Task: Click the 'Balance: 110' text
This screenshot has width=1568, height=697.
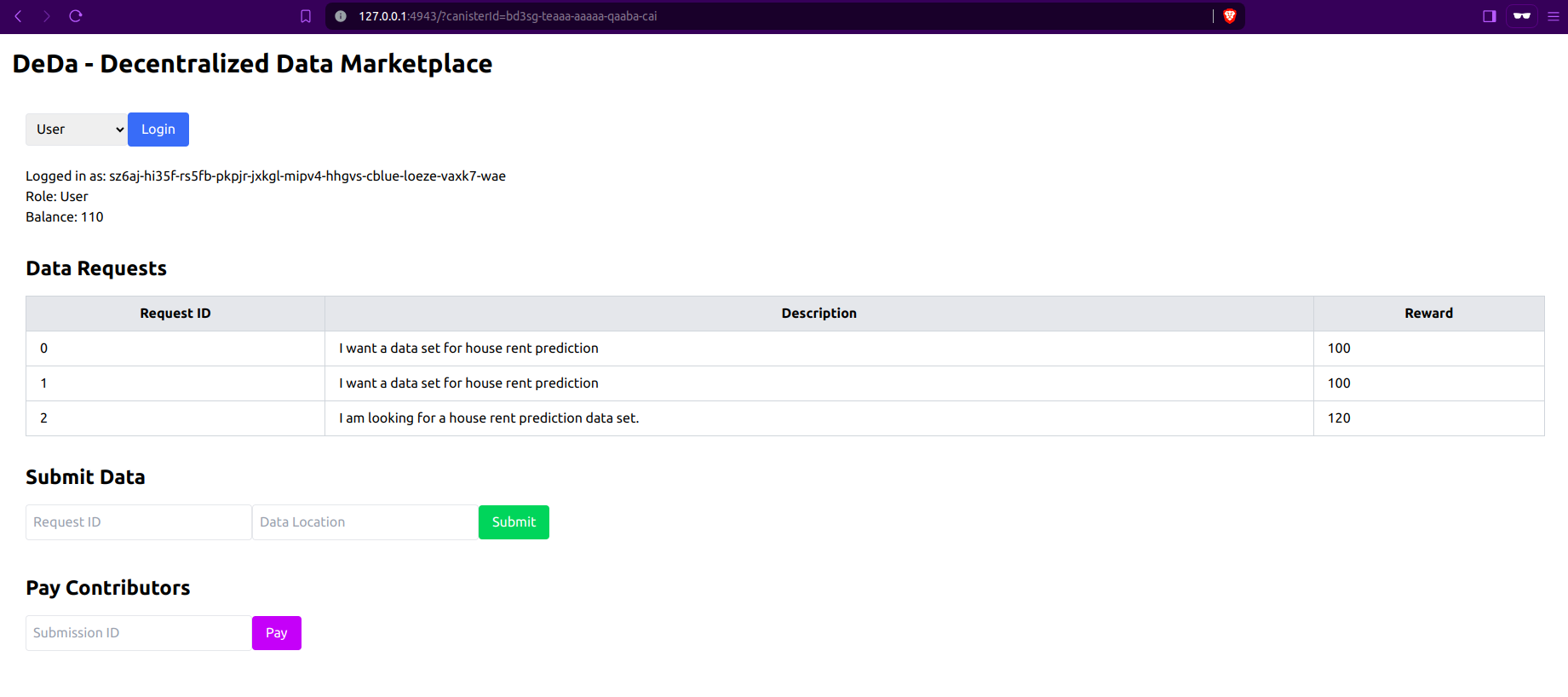Action: pos(65,217)
